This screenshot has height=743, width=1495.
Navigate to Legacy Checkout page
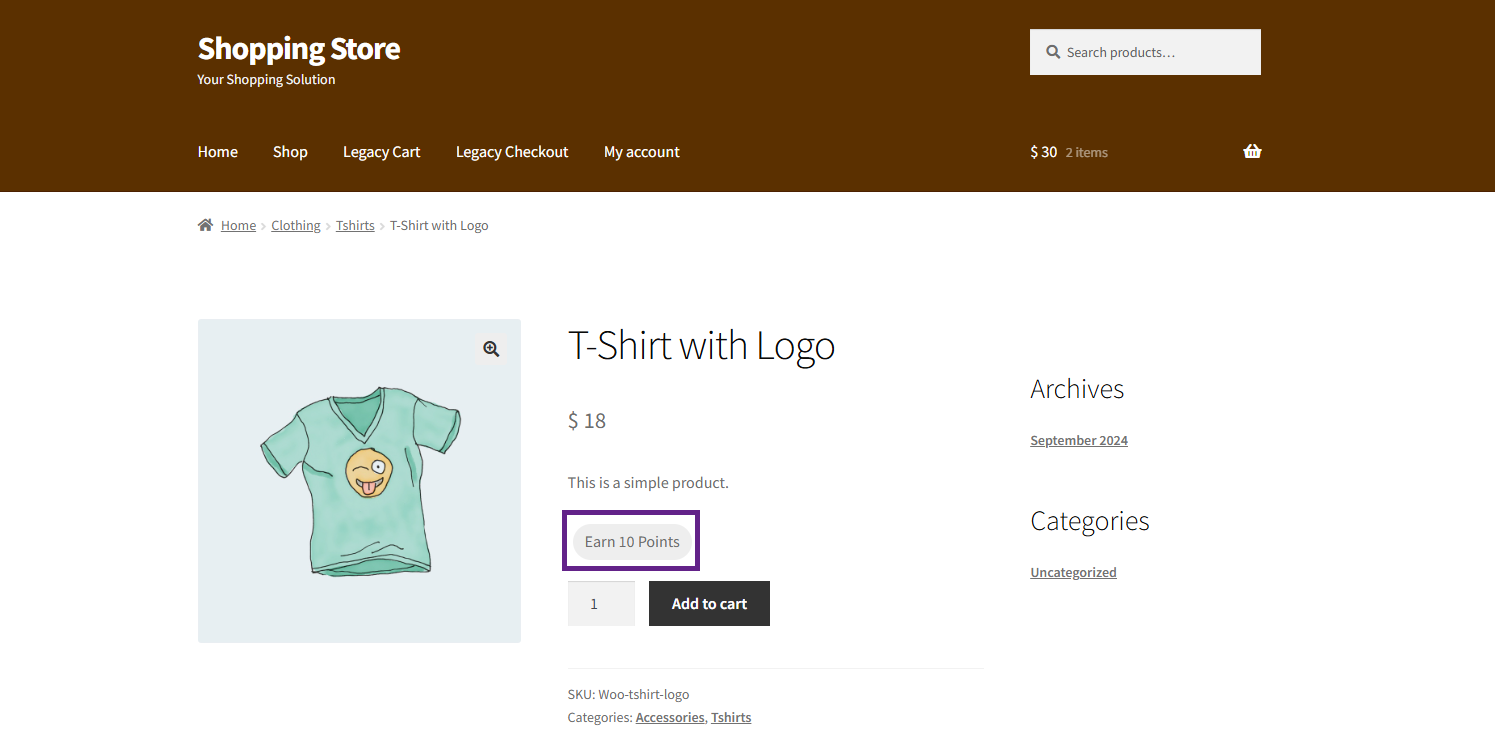[511, 152]
